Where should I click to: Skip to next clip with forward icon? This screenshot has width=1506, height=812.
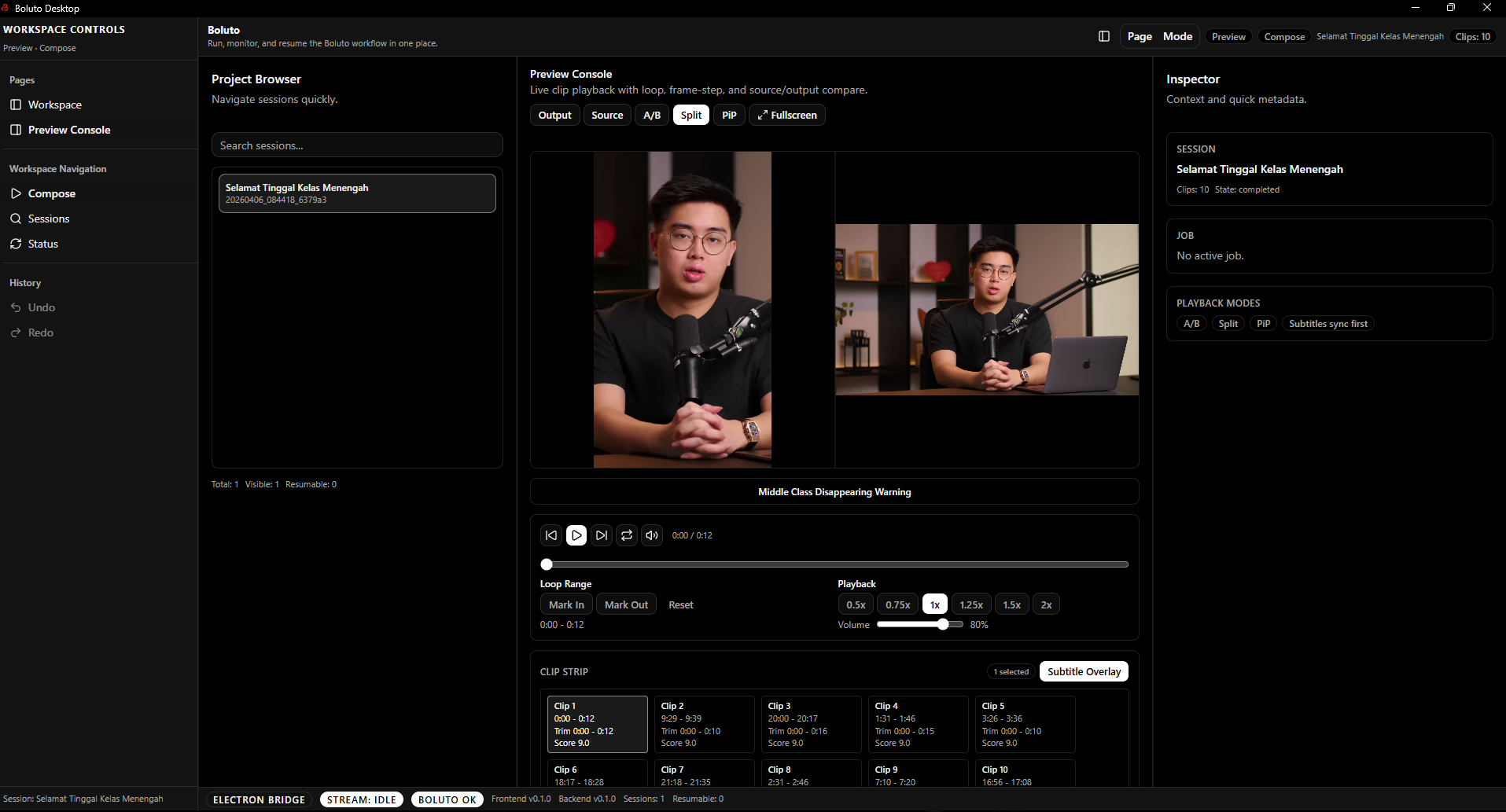tap(602, 535)
